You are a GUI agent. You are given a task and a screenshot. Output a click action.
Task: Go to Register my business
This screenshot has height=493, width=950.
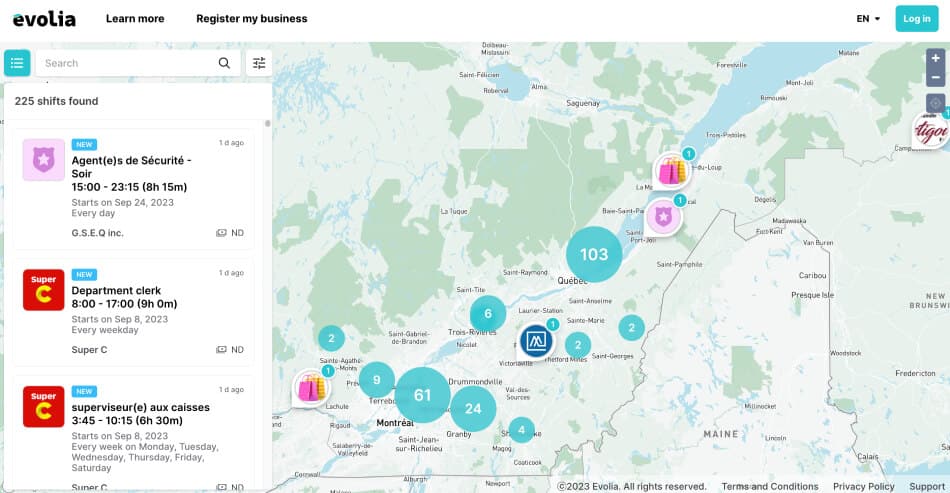tap(252, 19)
